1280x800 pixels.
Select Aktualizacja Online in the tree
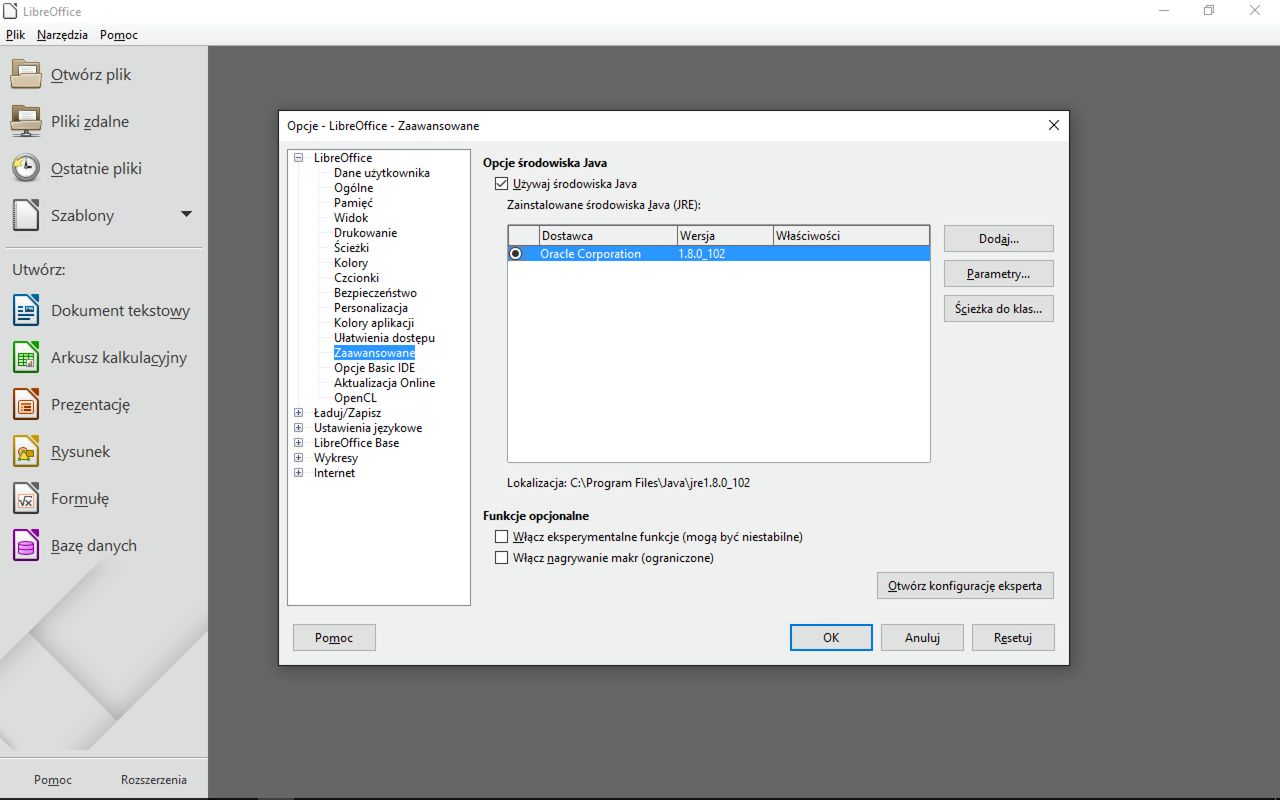[384, 383]
